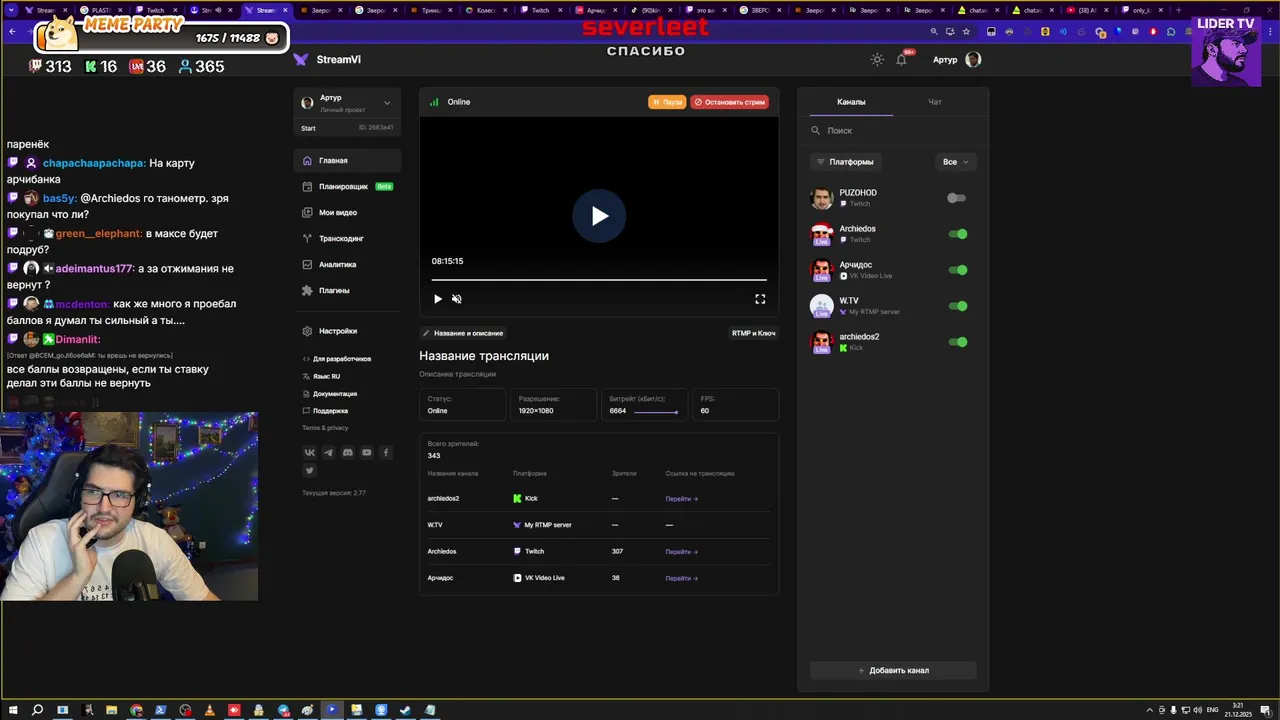Open Планировщик scheduler in sidebar
1280x720 pixels.
coord(347,186)
